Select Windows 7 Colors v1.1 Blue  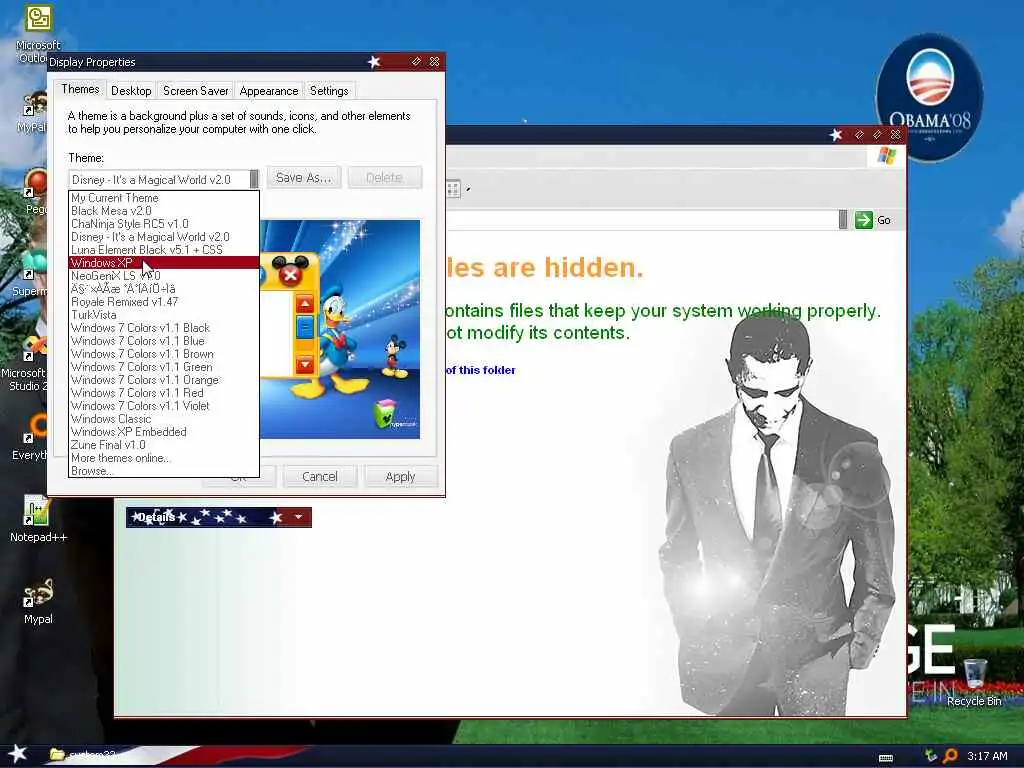click(164, 341)
